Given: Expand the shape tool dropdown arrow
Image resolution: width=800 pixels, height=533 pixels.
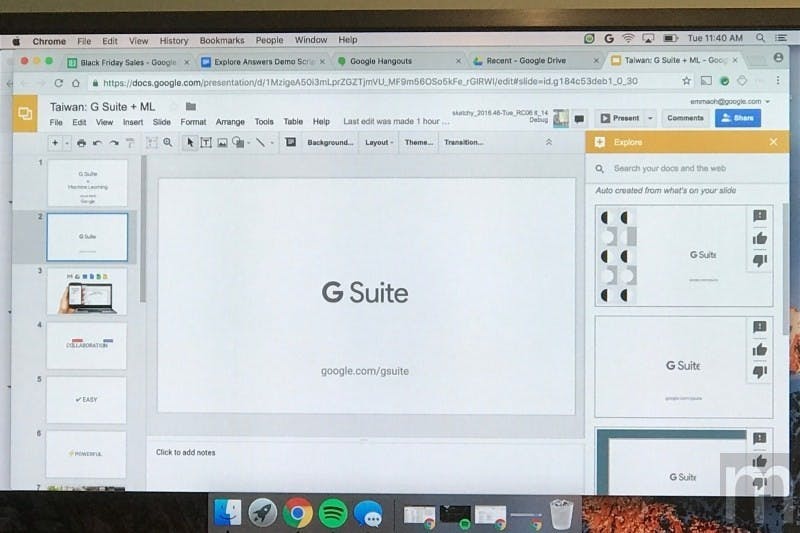Looking at the screenshot, I should 248,143.
